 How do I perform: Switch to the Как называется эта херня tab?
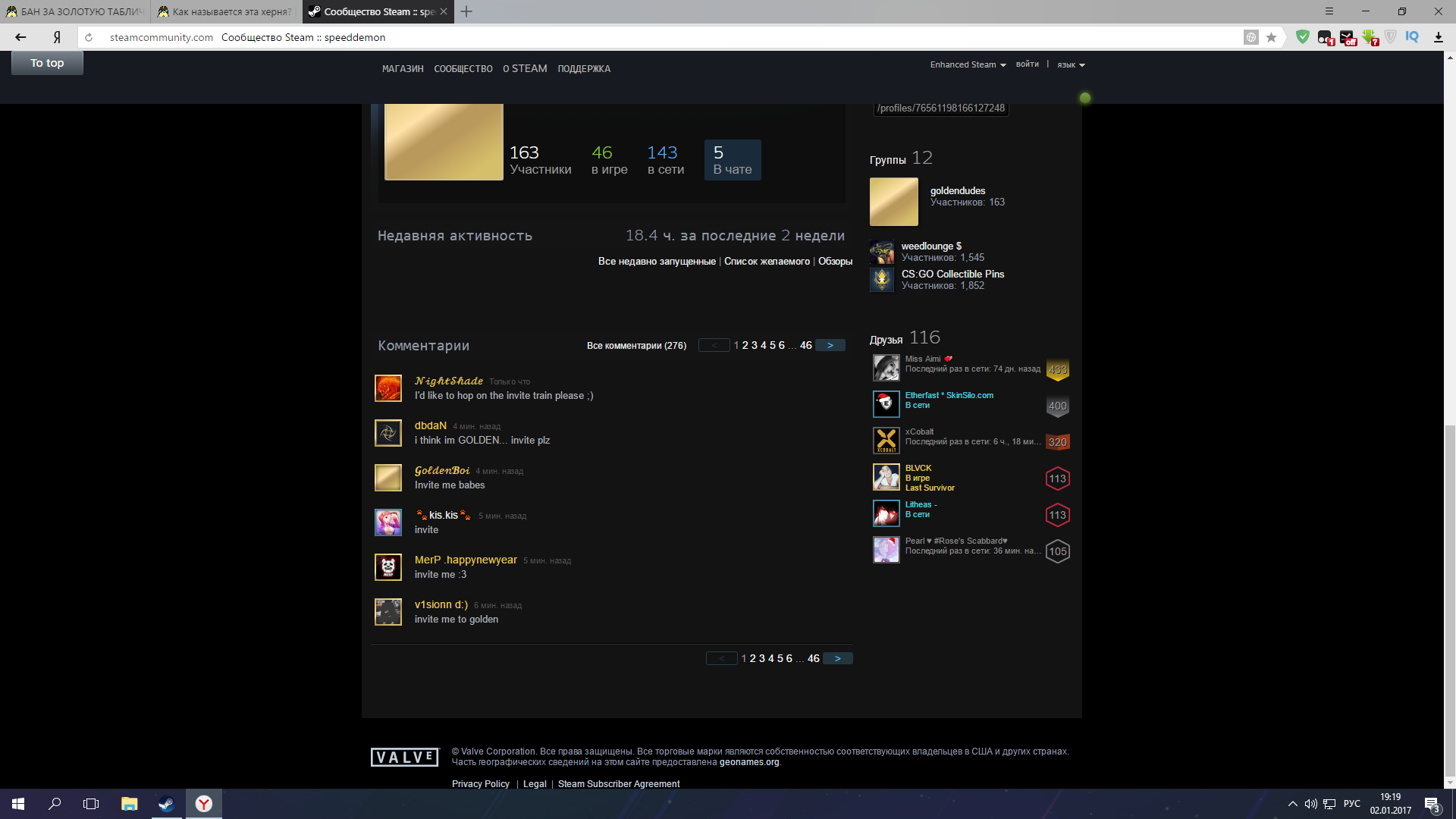tap(226, 11)
